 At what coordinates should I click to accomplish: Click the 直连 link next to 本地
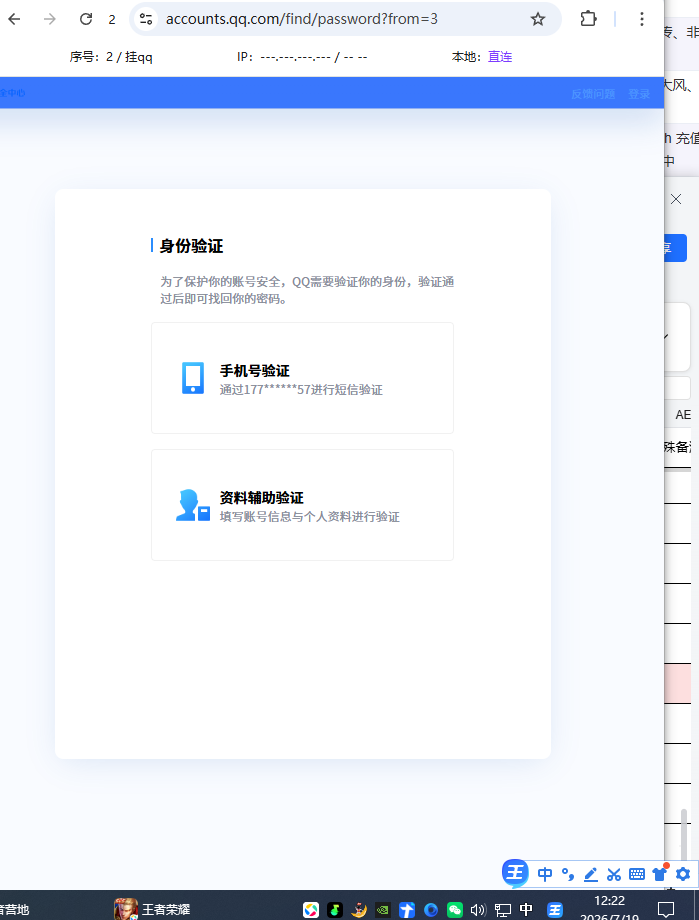tap(500, 56)
